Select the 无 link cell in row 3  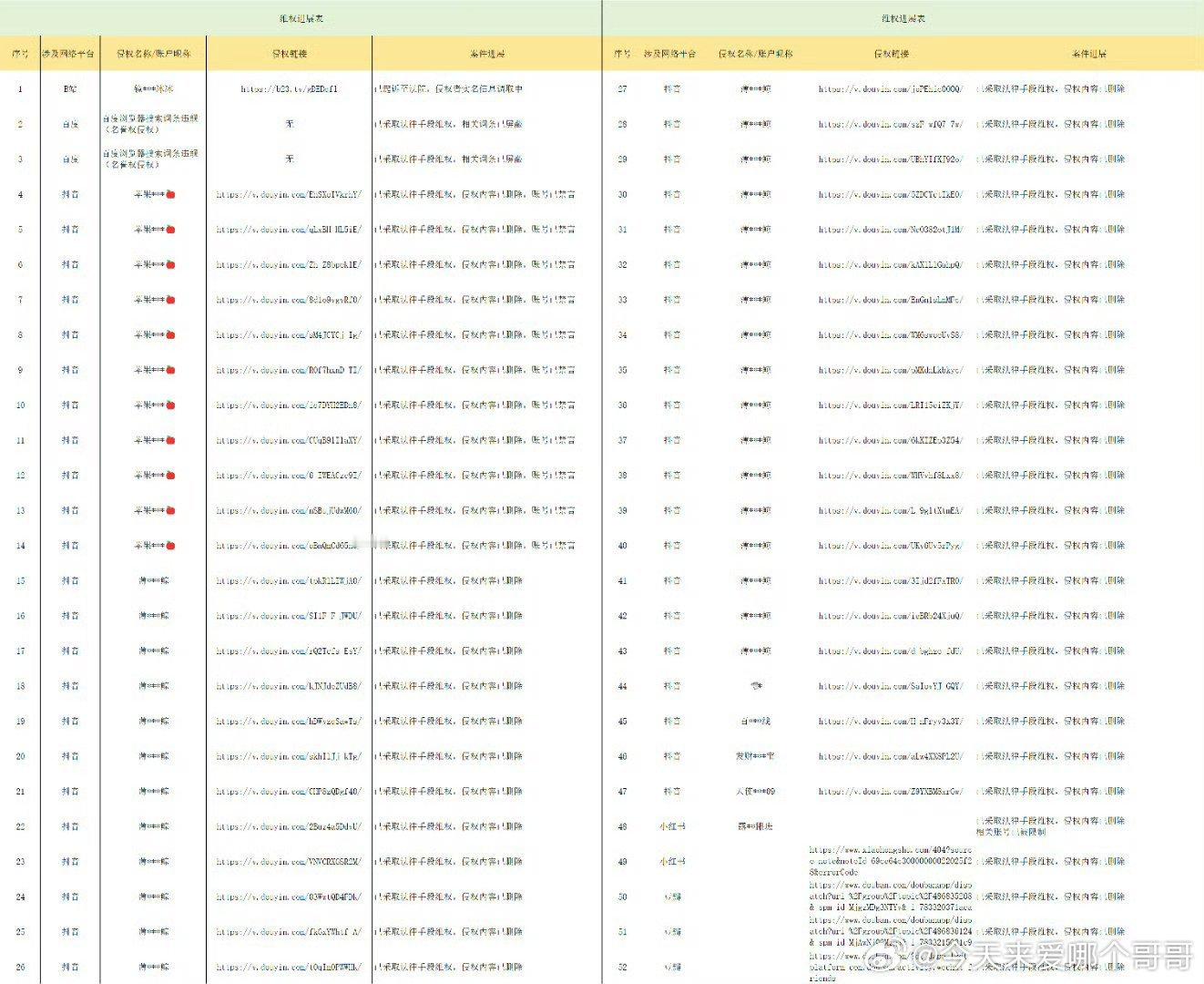[x=289, y=159]
